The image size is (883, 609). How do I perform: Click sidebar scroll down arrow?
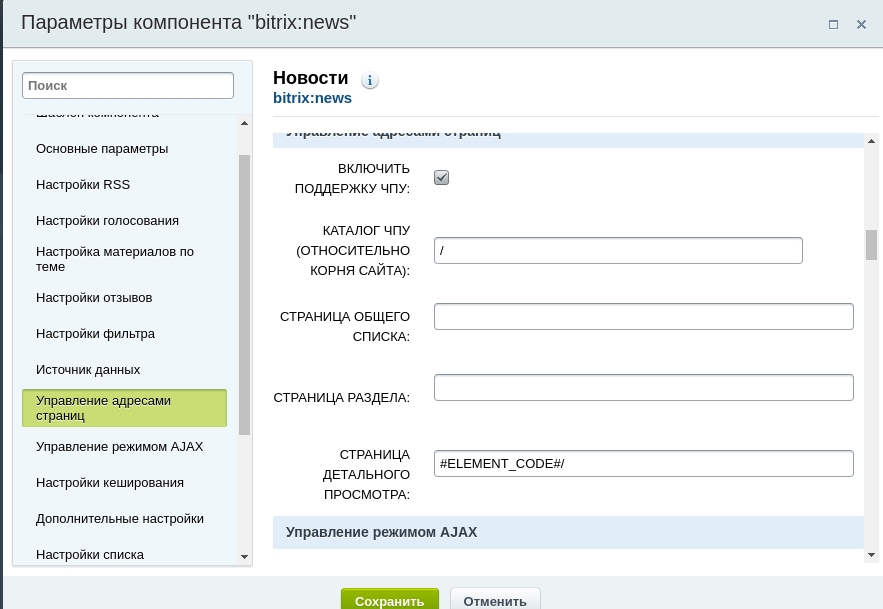pyautogui.click(x=244, y=557)
